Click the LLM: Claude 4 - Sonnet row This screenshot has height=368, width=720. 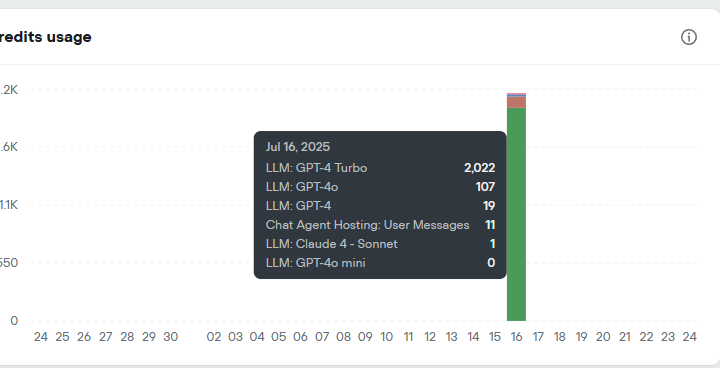pyautogui.click(x=380, y=243)
